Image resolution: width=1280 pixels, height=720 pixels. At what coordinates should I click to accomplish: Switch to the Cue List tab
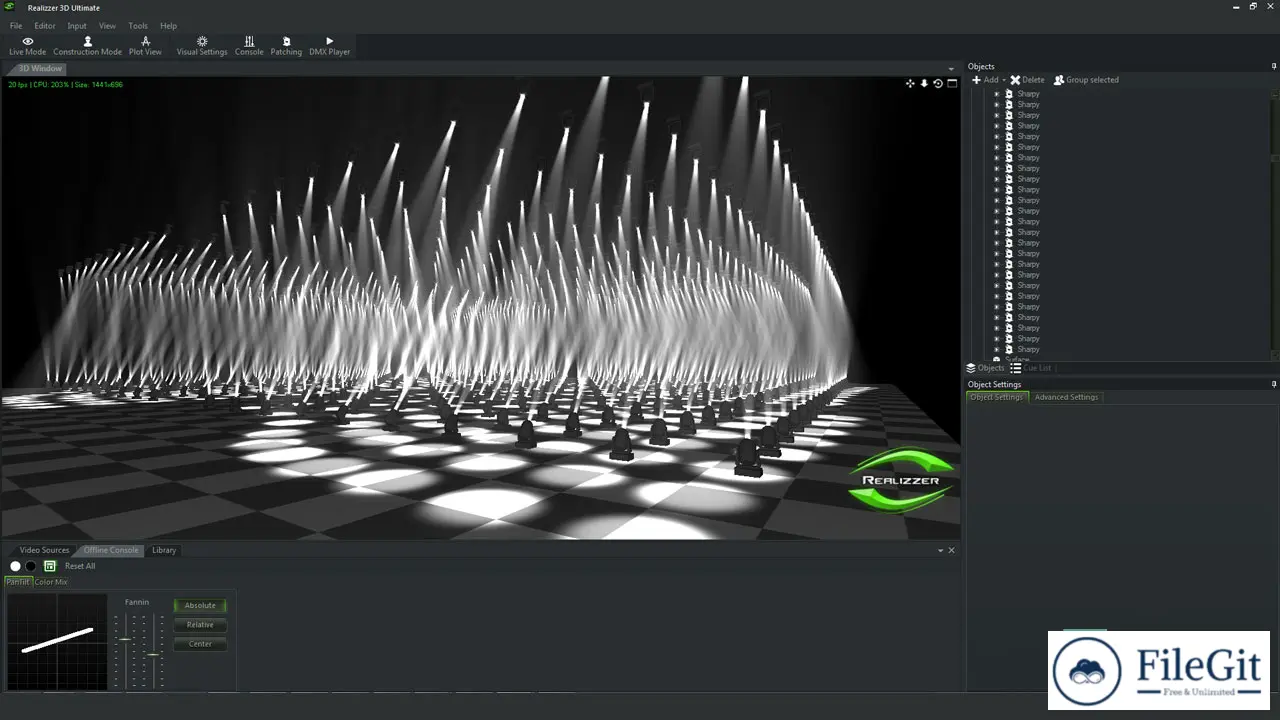[1031, 368]
